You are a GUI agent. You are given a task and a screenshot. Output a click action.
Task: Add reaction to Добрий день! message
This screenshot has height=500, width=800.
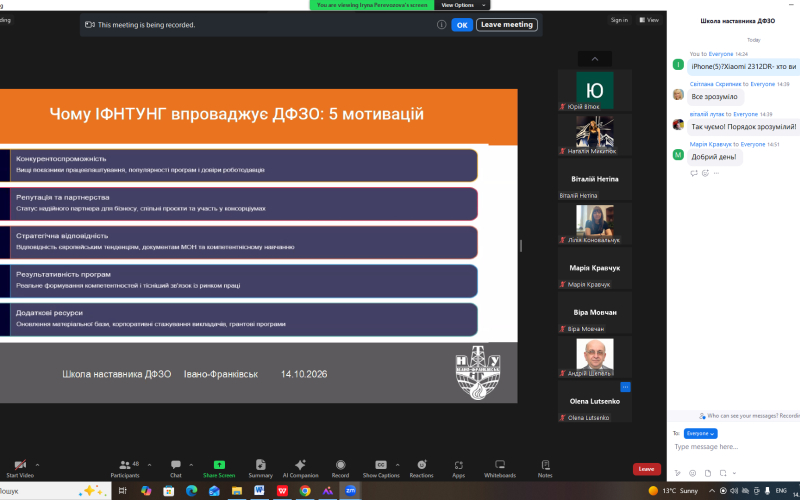[x=705, y=173]
